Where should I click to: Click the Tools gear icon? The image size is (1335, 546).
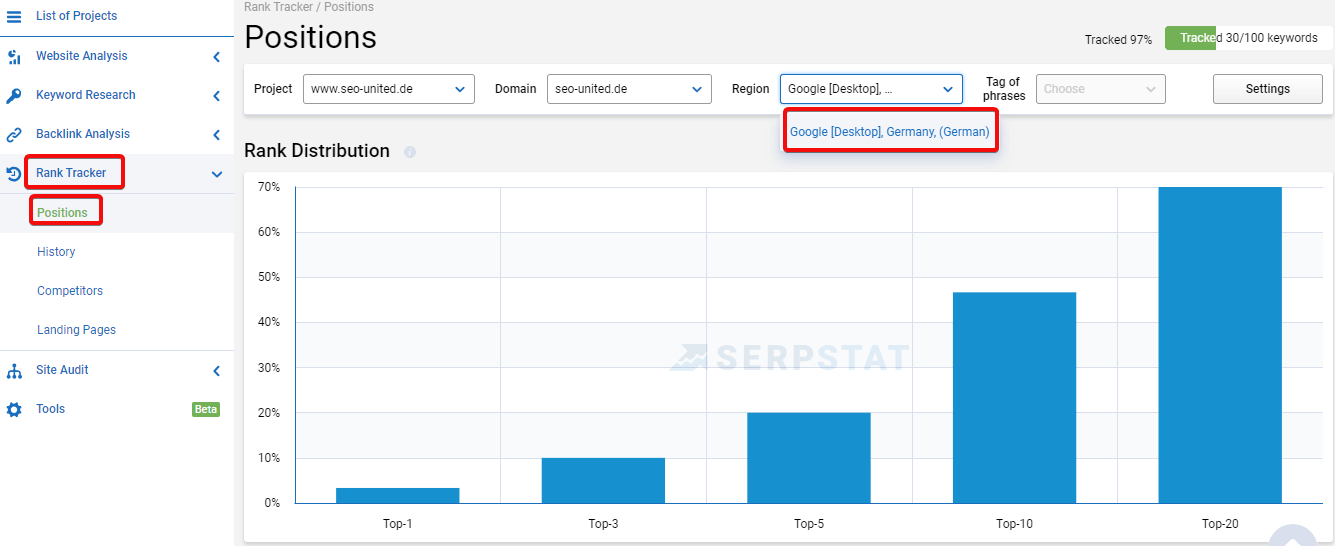pyautogui.click(x=14, y=410)
